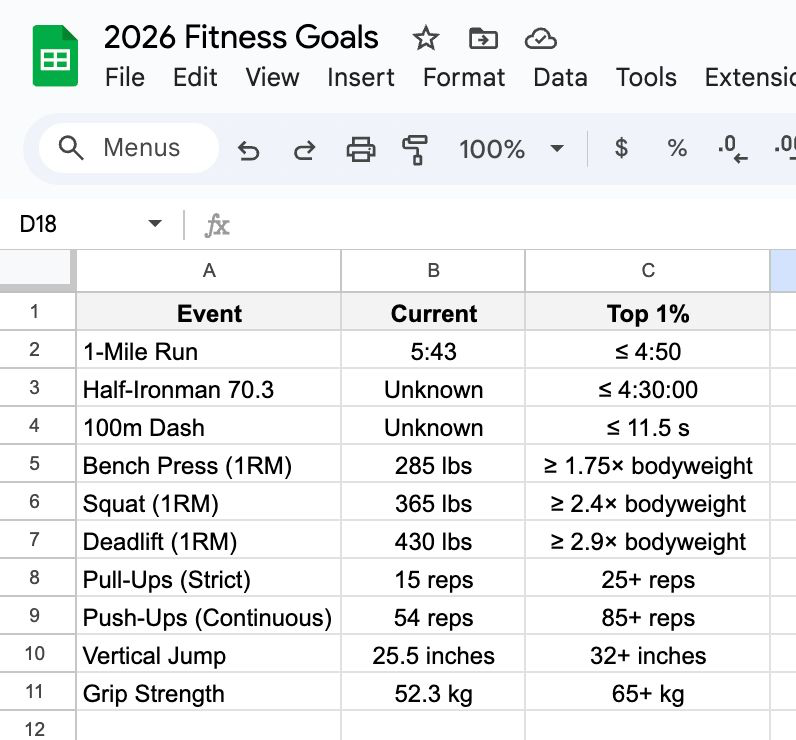This screenshot has height=740, width=796.
Task: Select the 285 lbs cell
Action: (x=433, y=464)
